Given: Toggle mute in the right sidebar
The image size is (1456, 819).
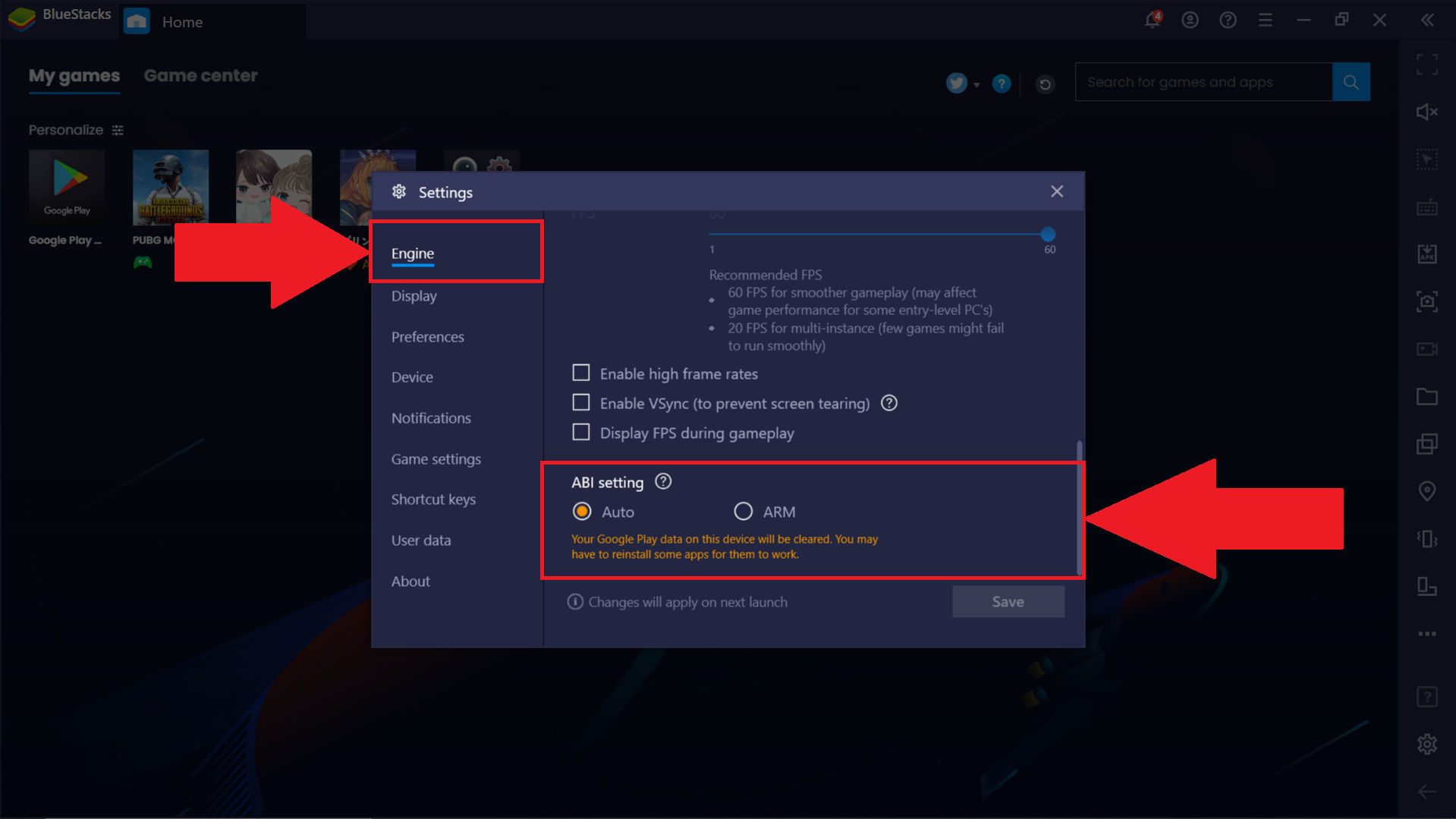Looking at the screenshot, I should coord(1426,112).
